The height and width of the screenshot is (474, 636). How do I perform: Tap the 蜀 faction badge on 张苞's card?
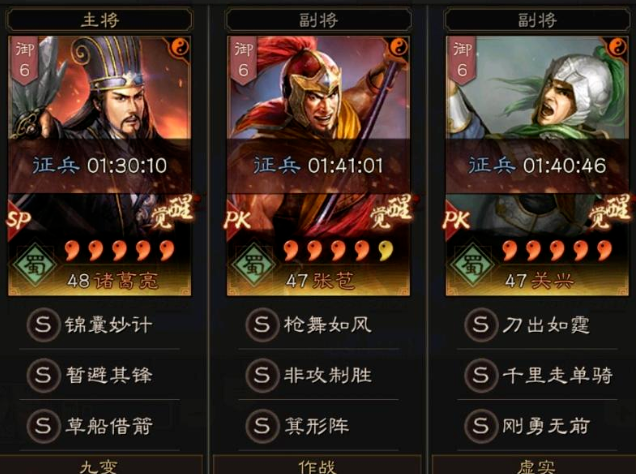[253, 265]
